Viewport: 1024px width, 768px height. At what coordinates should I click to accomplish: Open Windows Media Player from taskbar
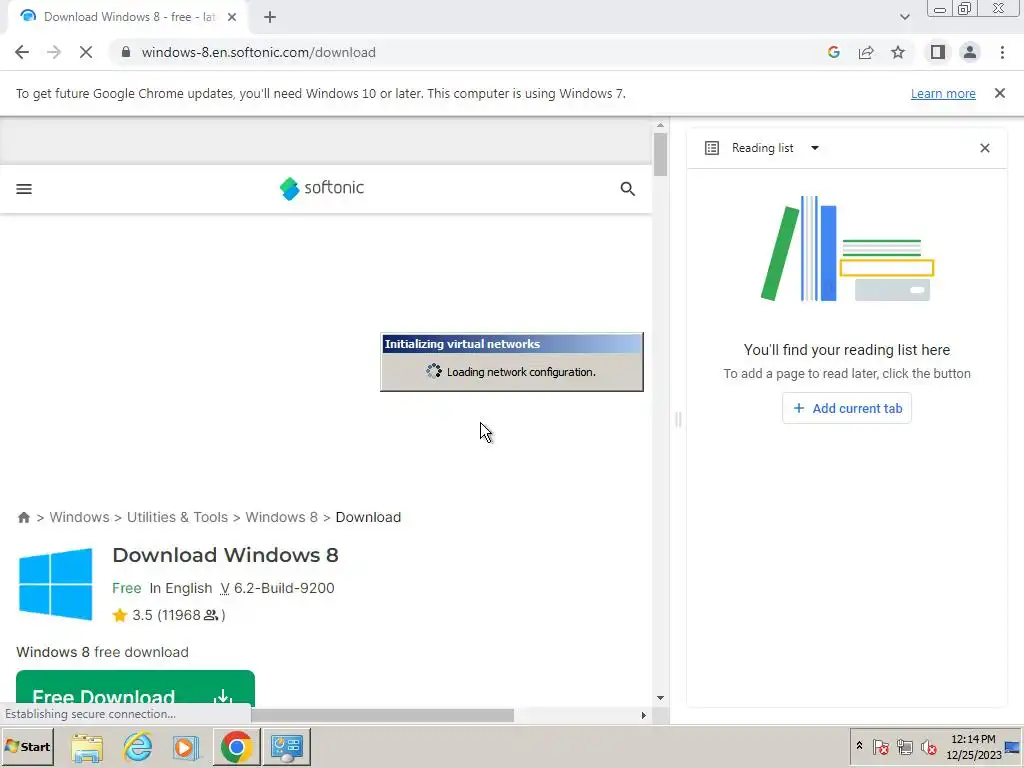tap(186, 747)
